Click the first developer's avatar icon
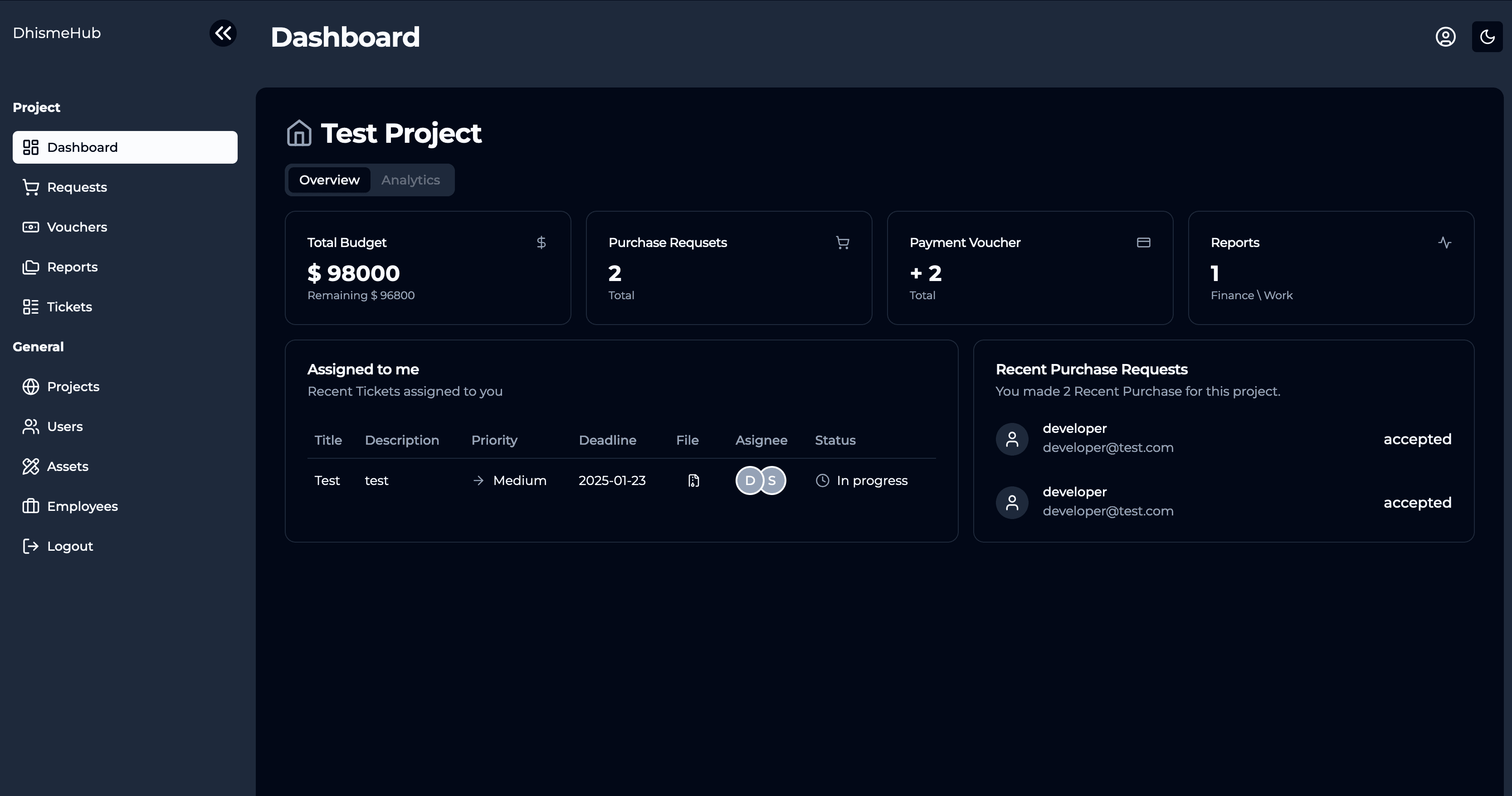 1012,439
